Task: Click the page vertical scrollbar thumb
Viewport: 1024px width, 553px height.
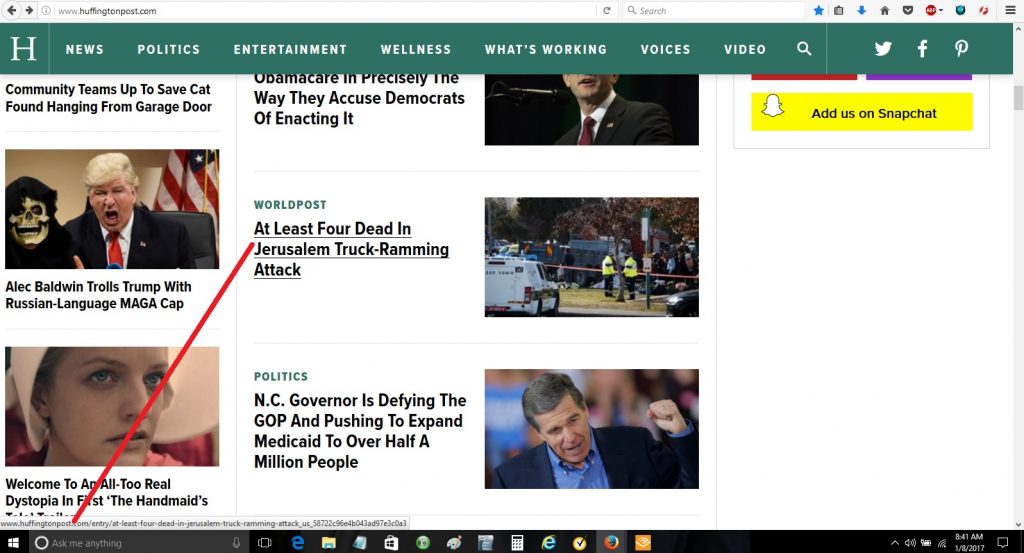Action: (1018, 97)
